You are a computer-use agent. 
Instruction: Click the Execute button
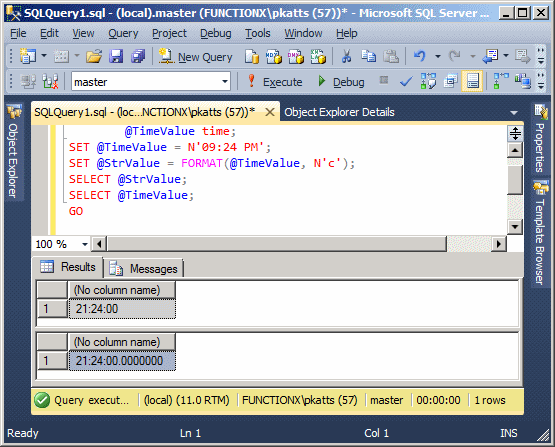[275, 82]
